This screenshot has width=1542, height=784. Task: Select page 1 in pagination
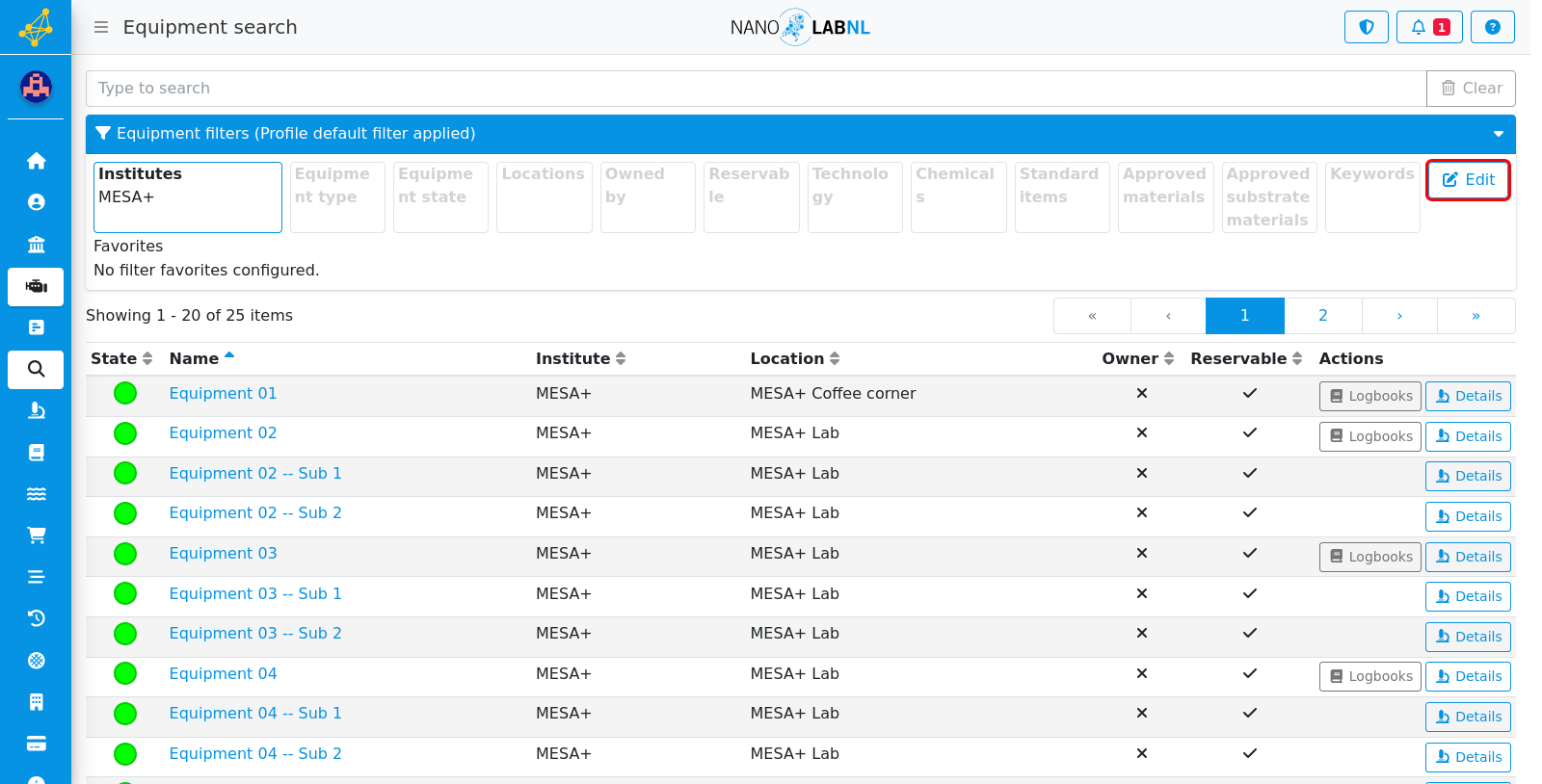(1245, 316)
